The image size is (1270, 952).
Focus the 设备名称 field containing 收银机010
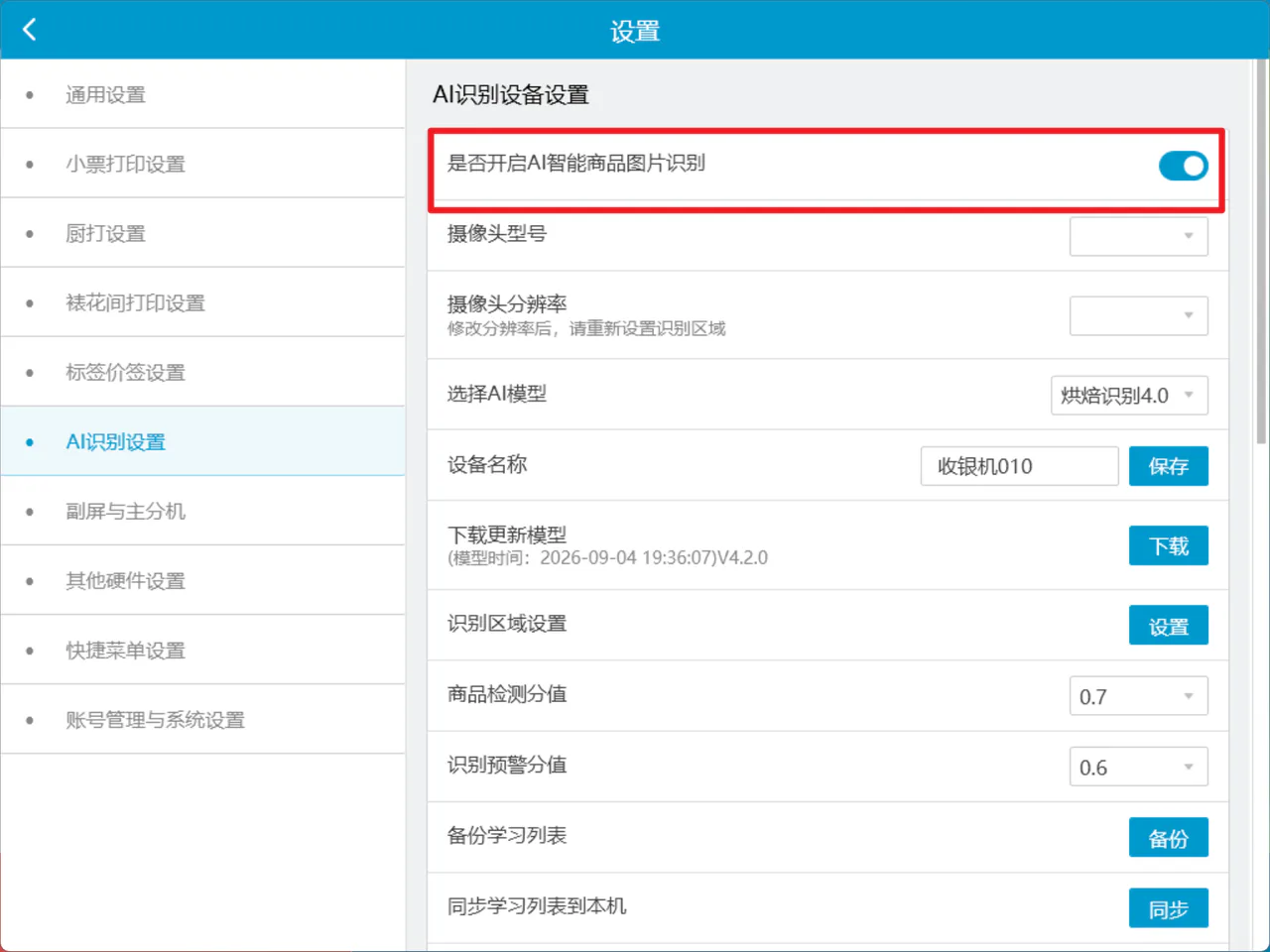click(x=1019, y=466)
